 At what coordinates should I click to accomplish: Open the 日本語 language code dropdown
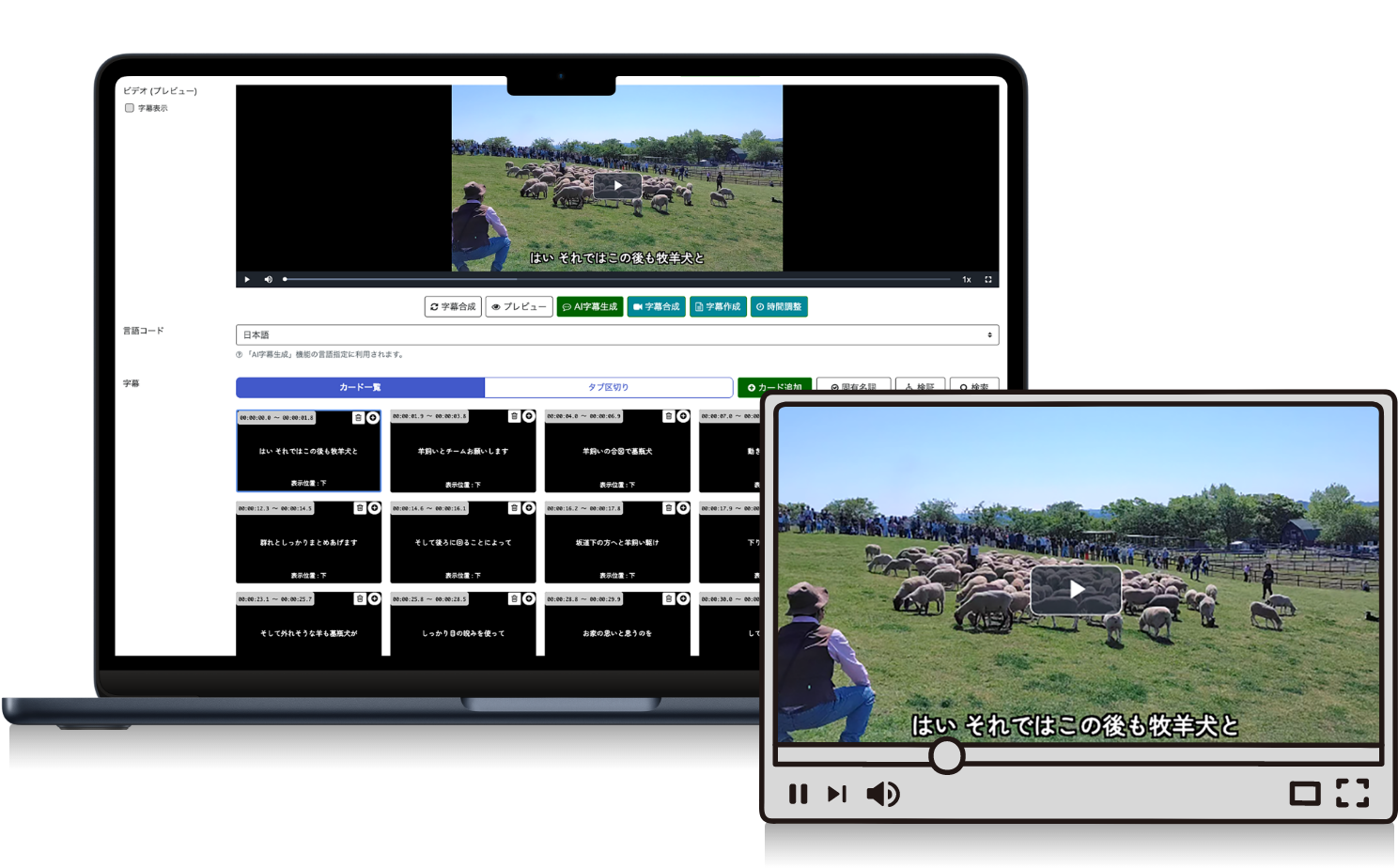[616, 335]
